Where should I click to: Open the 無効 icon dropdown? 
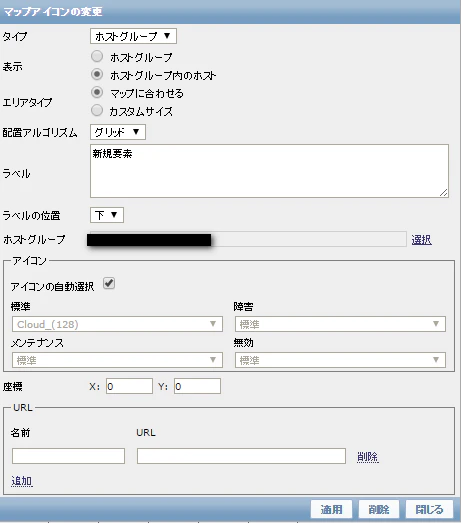[340, 360]
